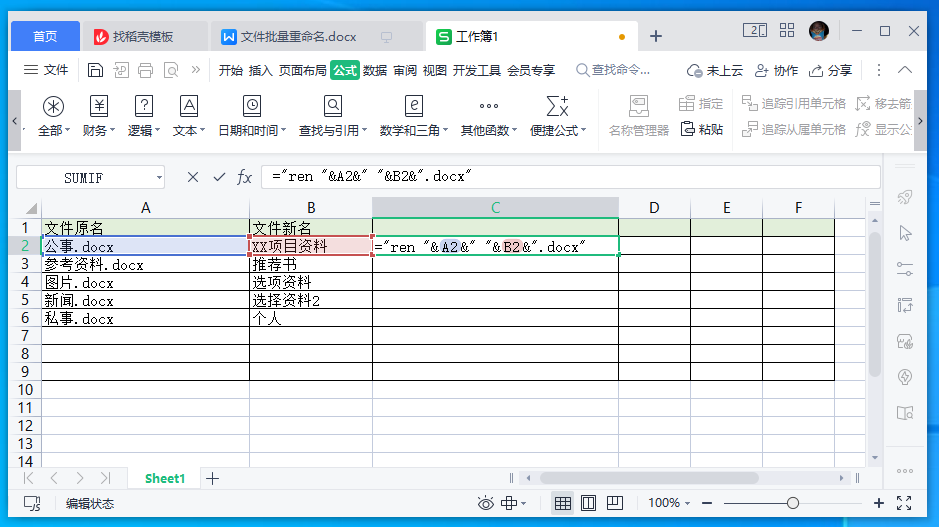
Task: Select cell B5 选择资料2
Action: click(311, 300)
